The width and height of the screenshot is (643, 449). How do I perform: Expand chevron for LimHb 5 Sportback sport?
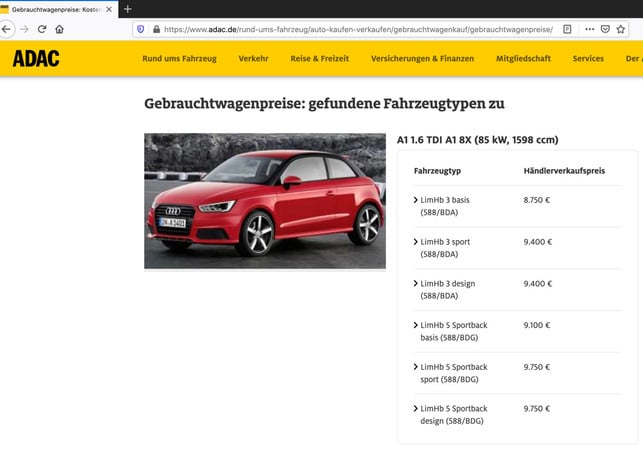pyautogui.click(x=416, y=367)
